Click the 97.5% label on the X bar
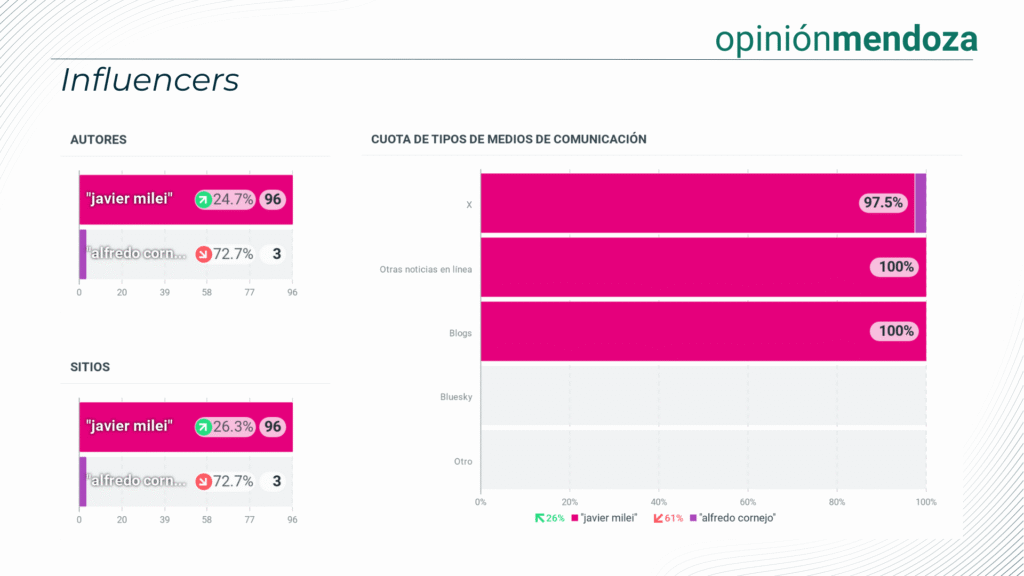The height and width of the screenshot is (576, 1024). pos(883,203)
